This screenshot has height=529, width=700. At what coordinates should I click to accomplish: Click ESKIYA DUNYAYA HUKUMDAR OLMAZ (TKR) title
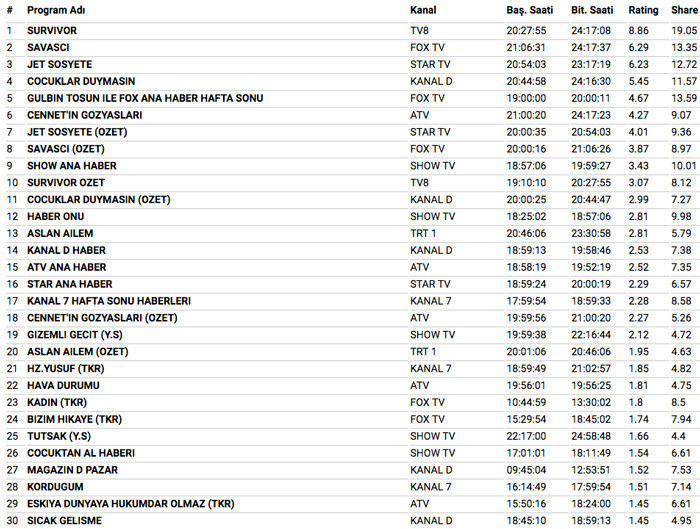124,503
